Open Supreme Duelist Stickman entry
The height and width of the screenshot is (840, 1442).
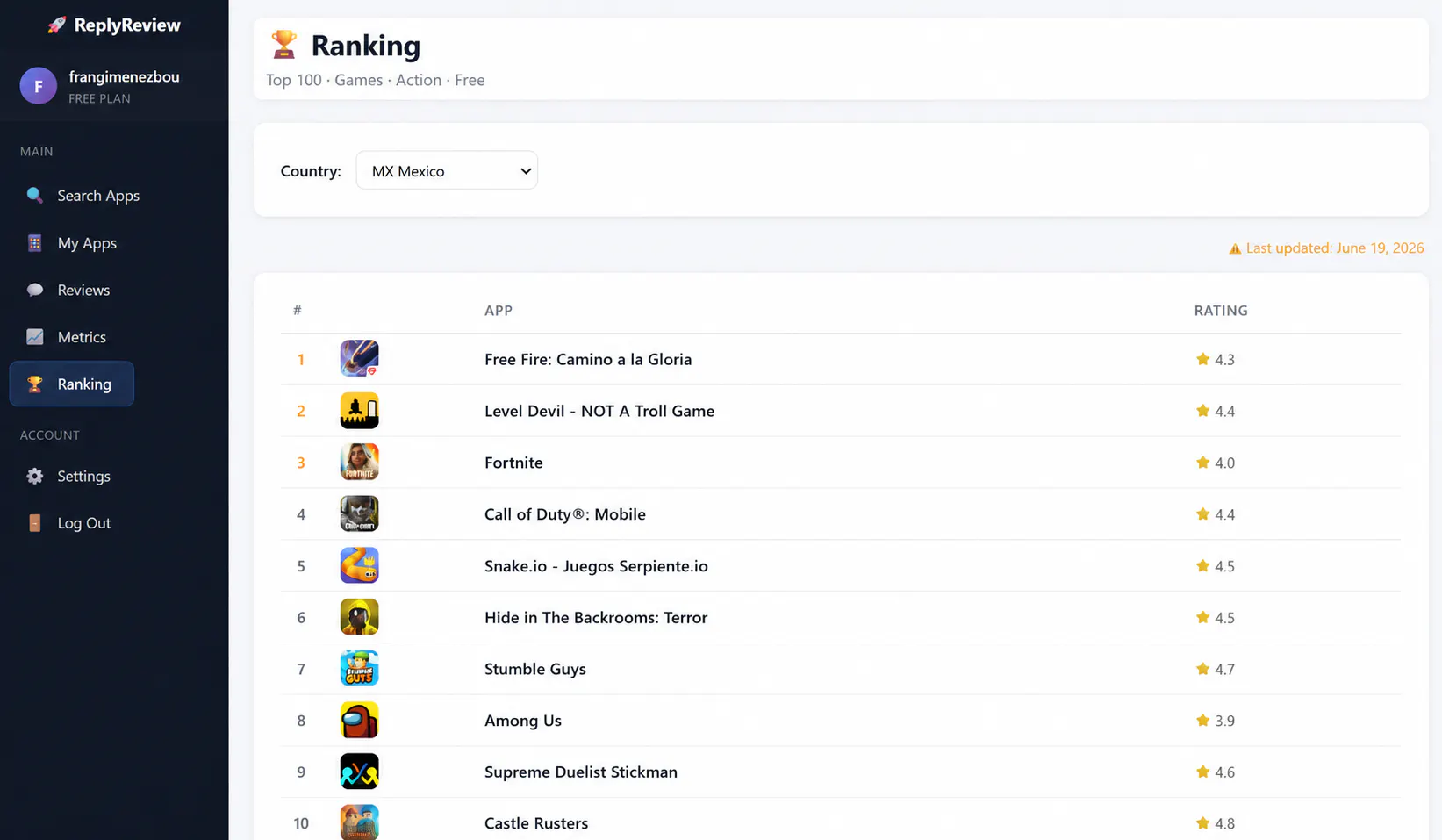click(x=581, y=772)
